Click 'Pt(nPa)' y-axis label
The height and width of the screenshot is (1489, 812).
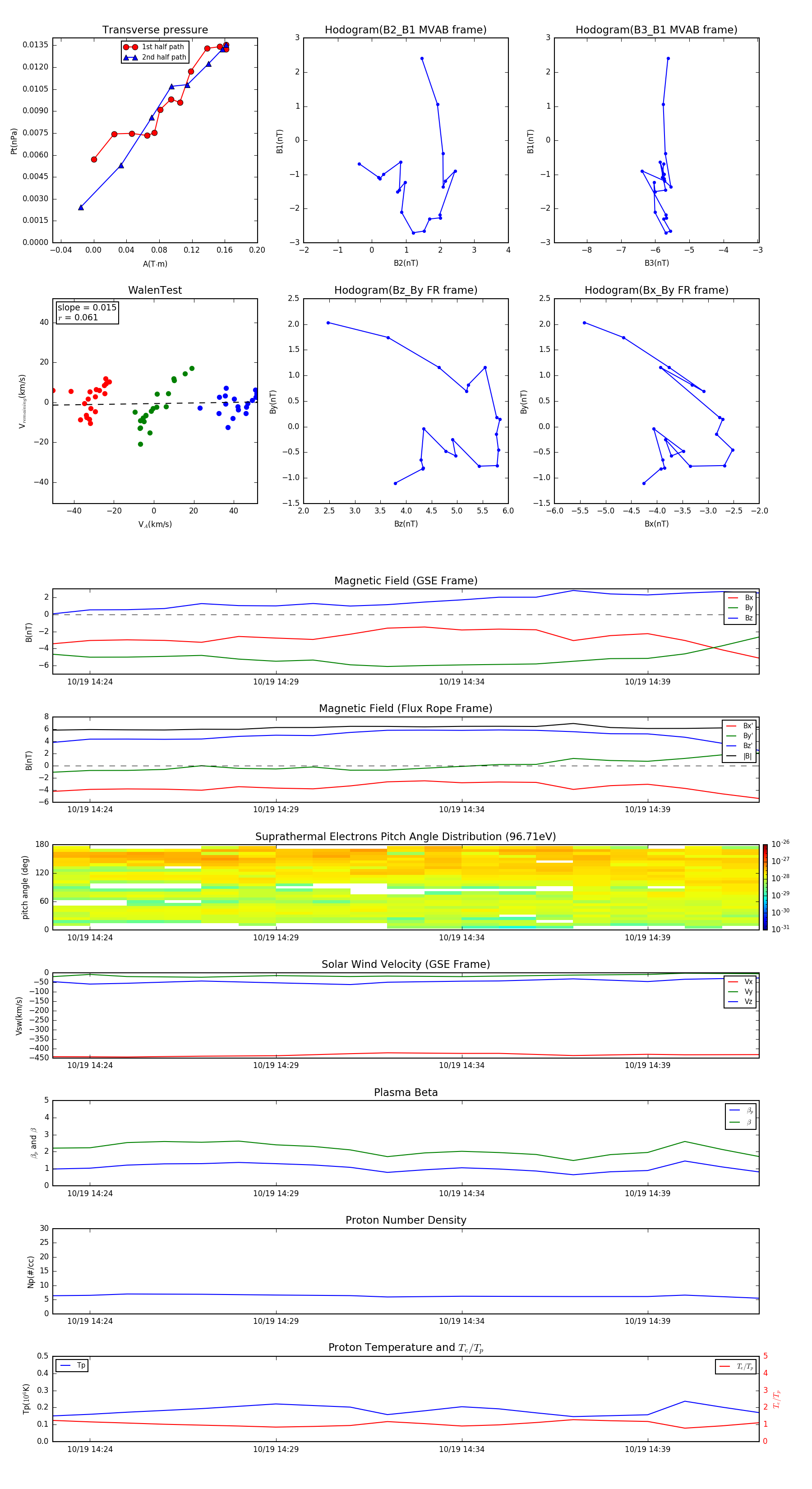click(14, 141)
